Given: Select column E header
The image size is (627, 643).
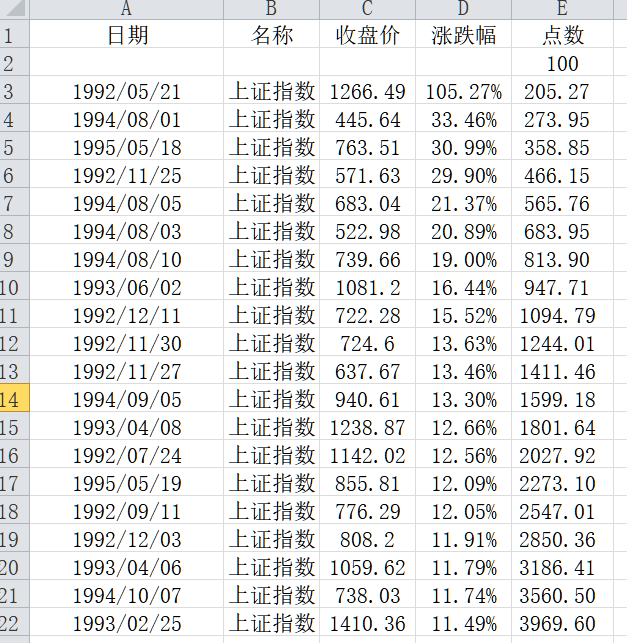Looking at the screenshot, I should (562, 9).
